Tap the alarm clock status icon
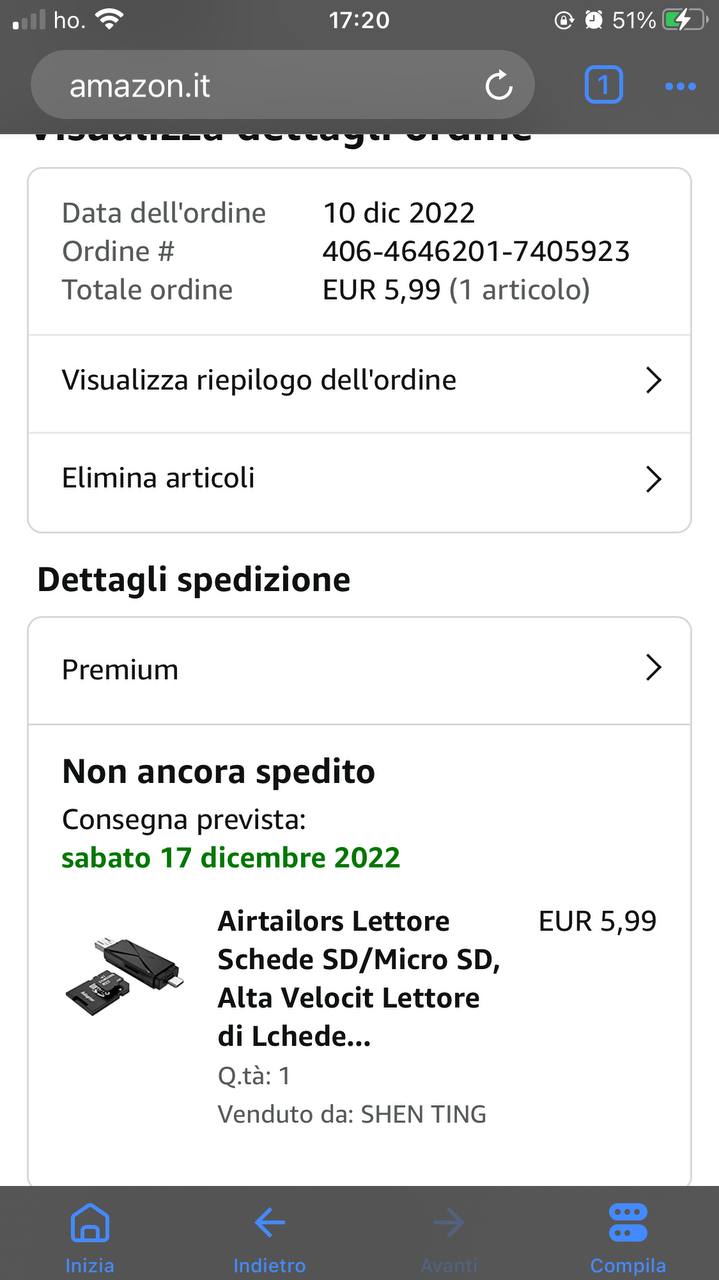Image resolution: width=719 pixels, height=1280 pixels. pyautogui.click(x=594, y=20)
